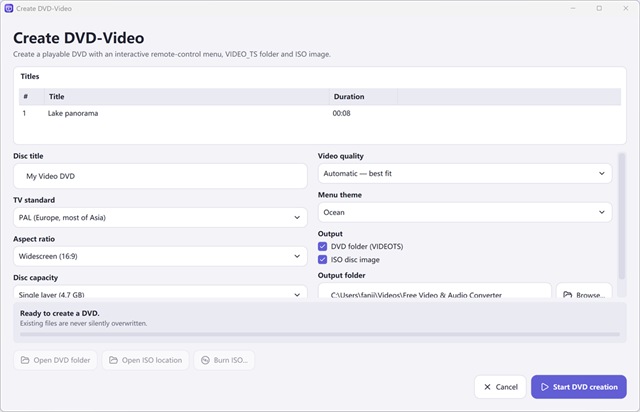Click the folder icon on Browse button

coord(567,294)
